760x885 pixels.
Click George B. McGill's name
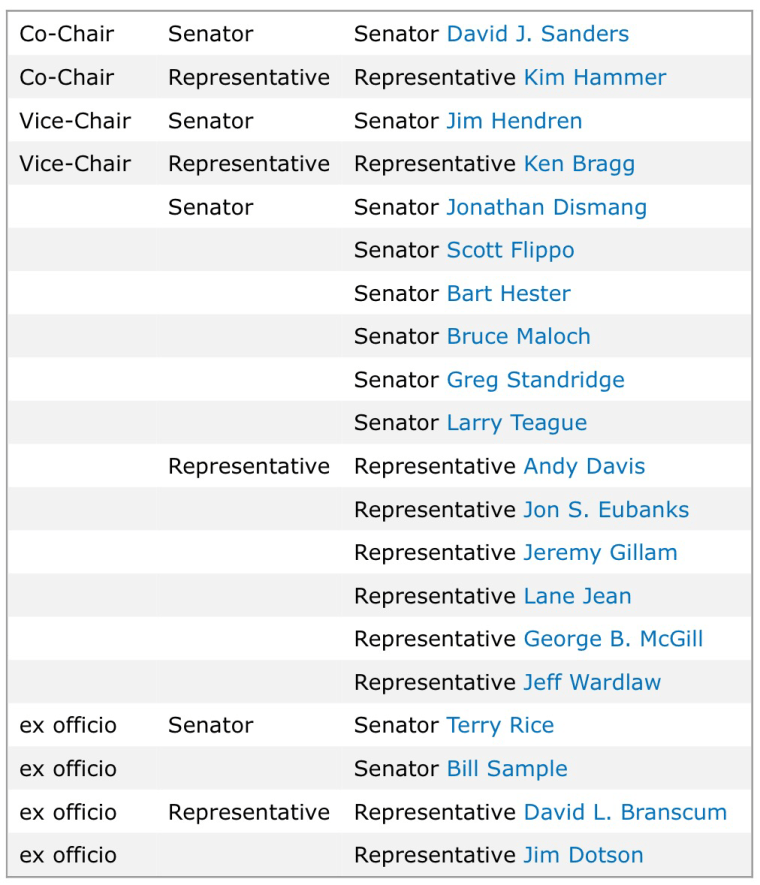613,639
